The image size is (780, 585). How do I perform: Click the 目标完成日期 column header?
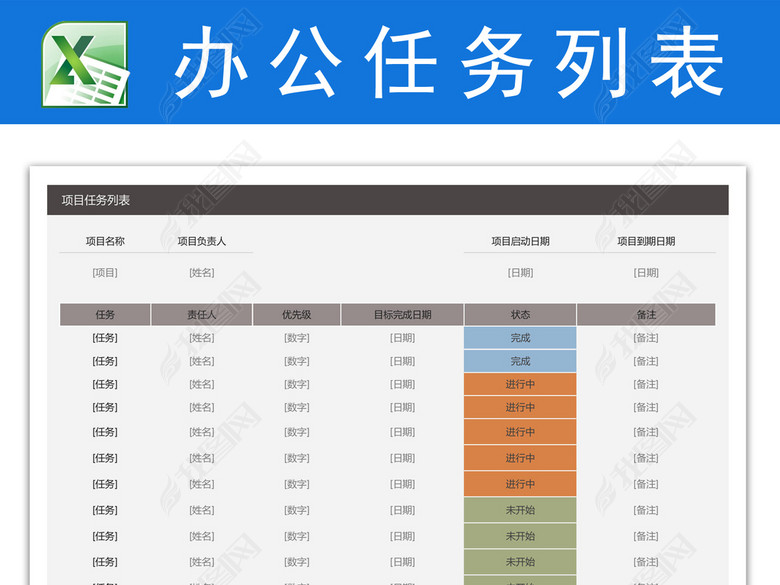coord(402,314)
